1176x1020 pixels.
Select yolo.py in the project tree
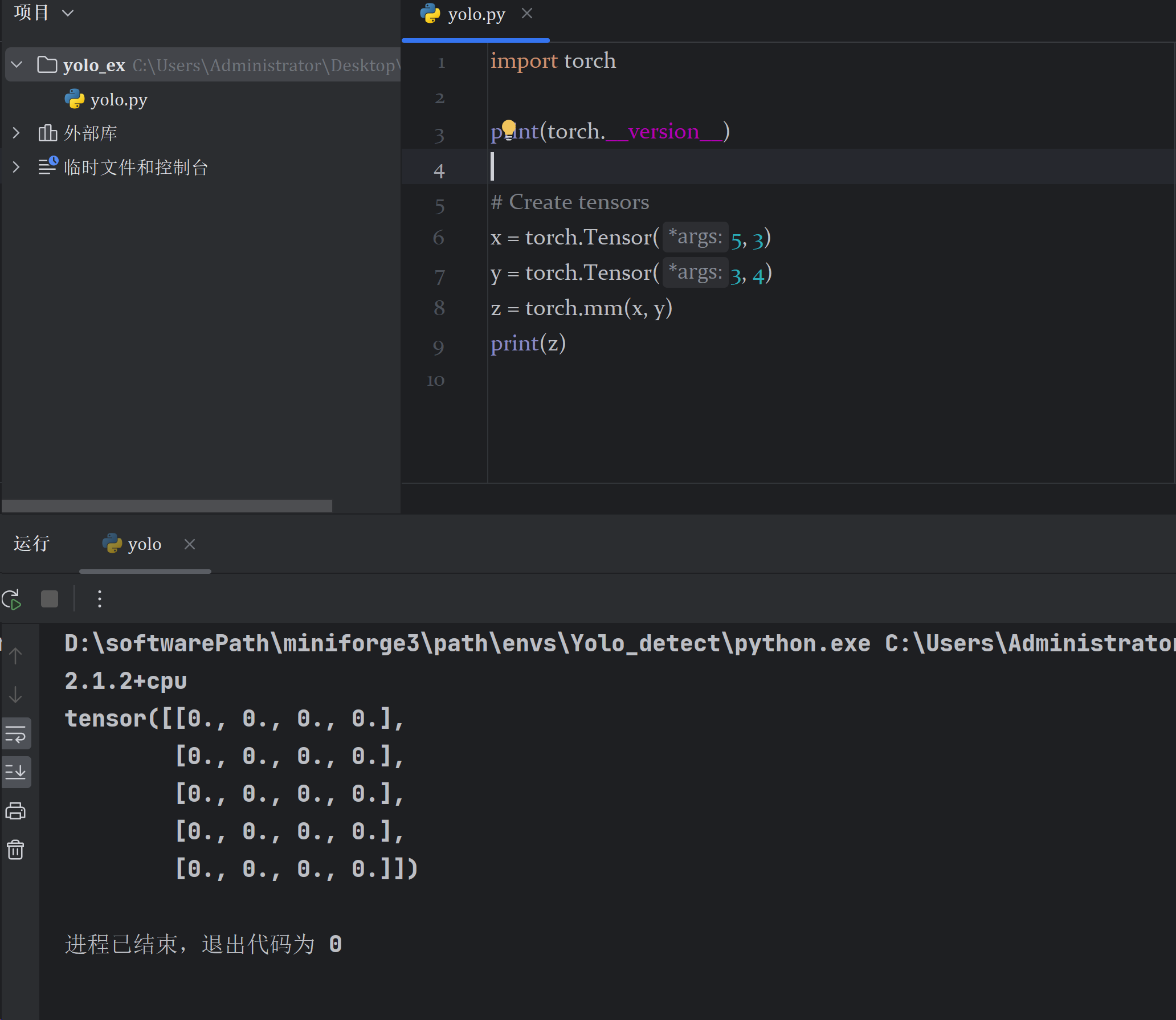[119, 99]
